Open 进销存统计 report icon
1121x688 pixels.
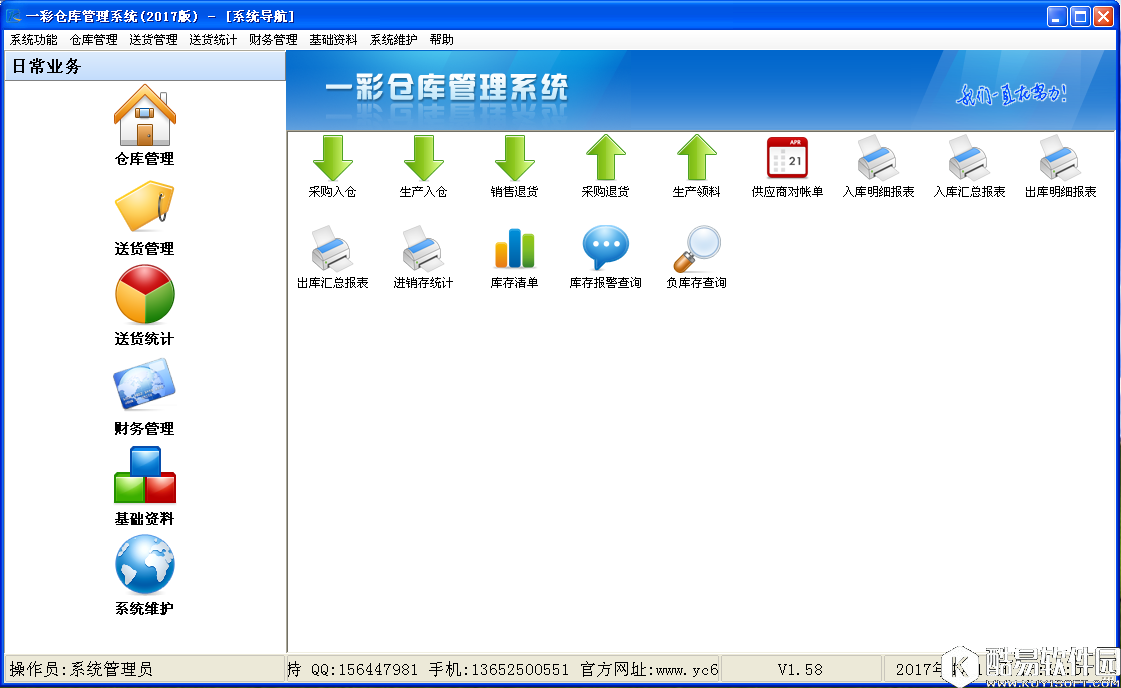click(423, 250)
